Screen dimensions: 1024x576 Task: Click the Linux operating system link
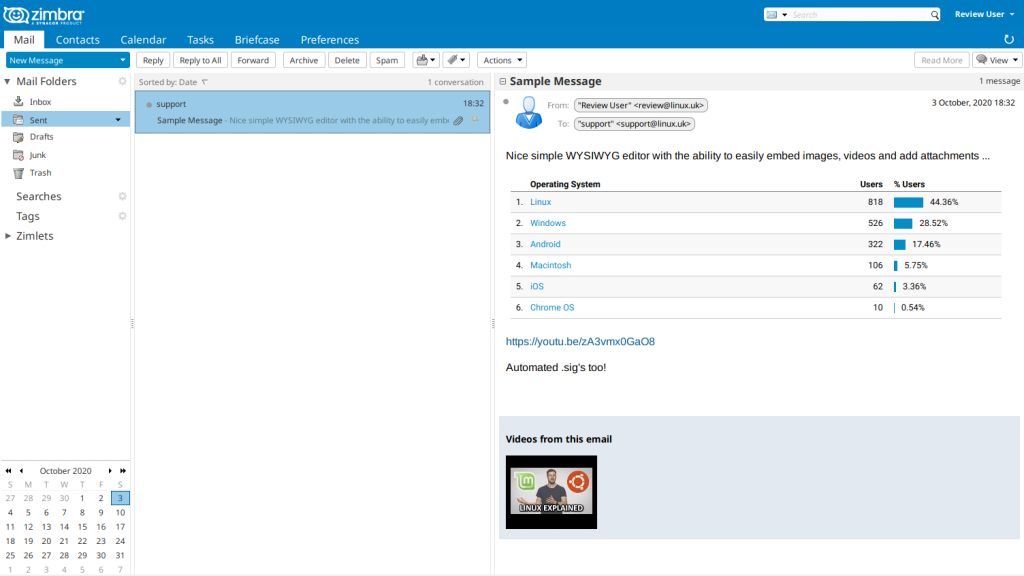tap(541, 202)
